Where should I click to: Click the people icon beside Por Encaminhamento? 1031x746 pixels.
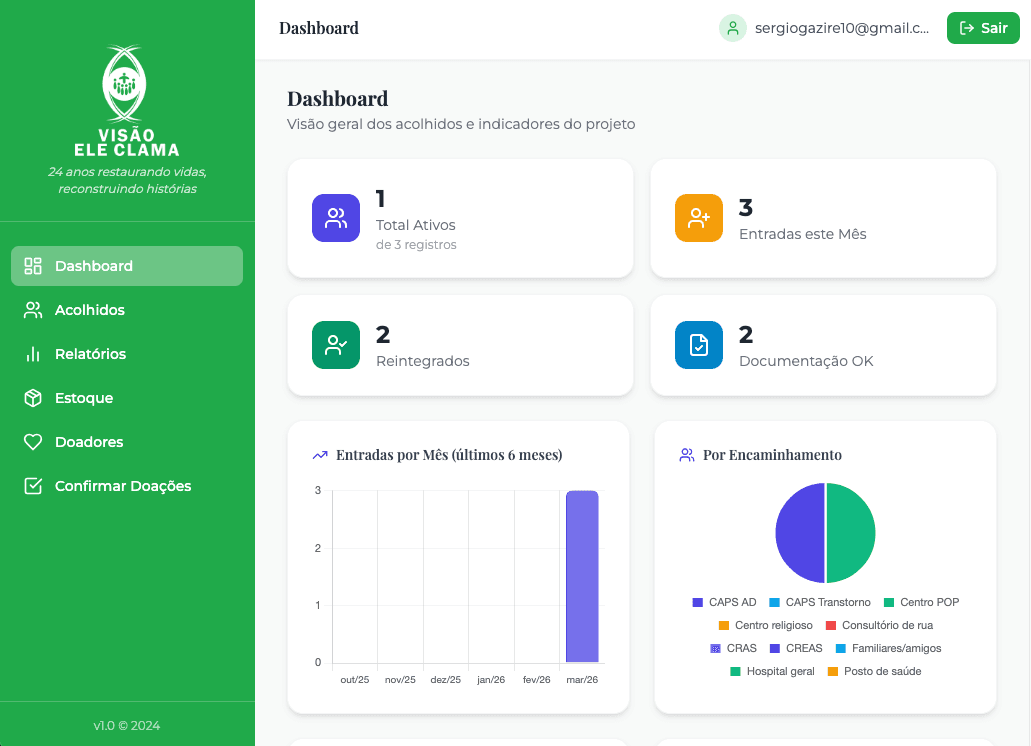tap(687, 455)
